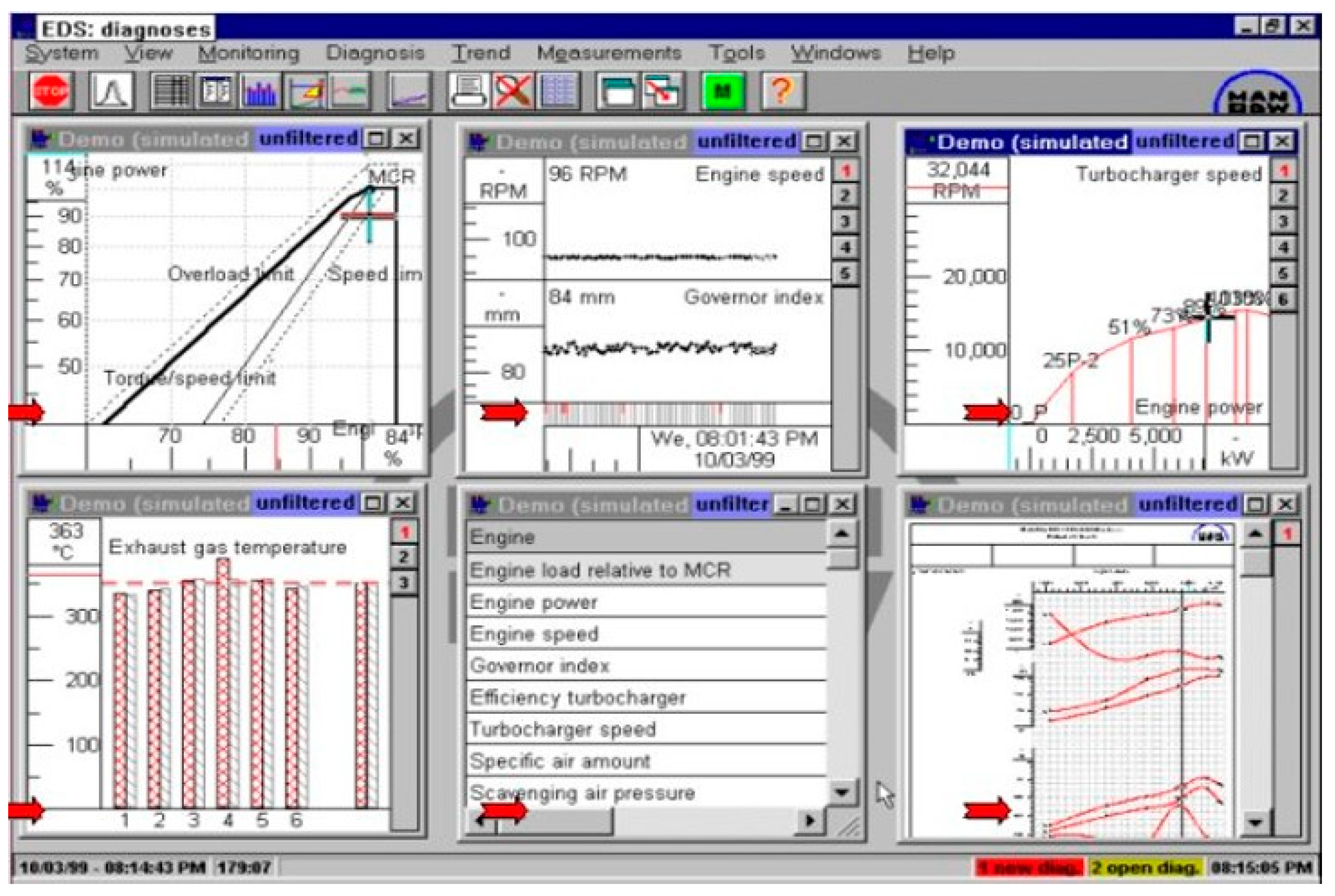Click the red STOP toolbar icon
The image size is (1335, 896).
51,92
